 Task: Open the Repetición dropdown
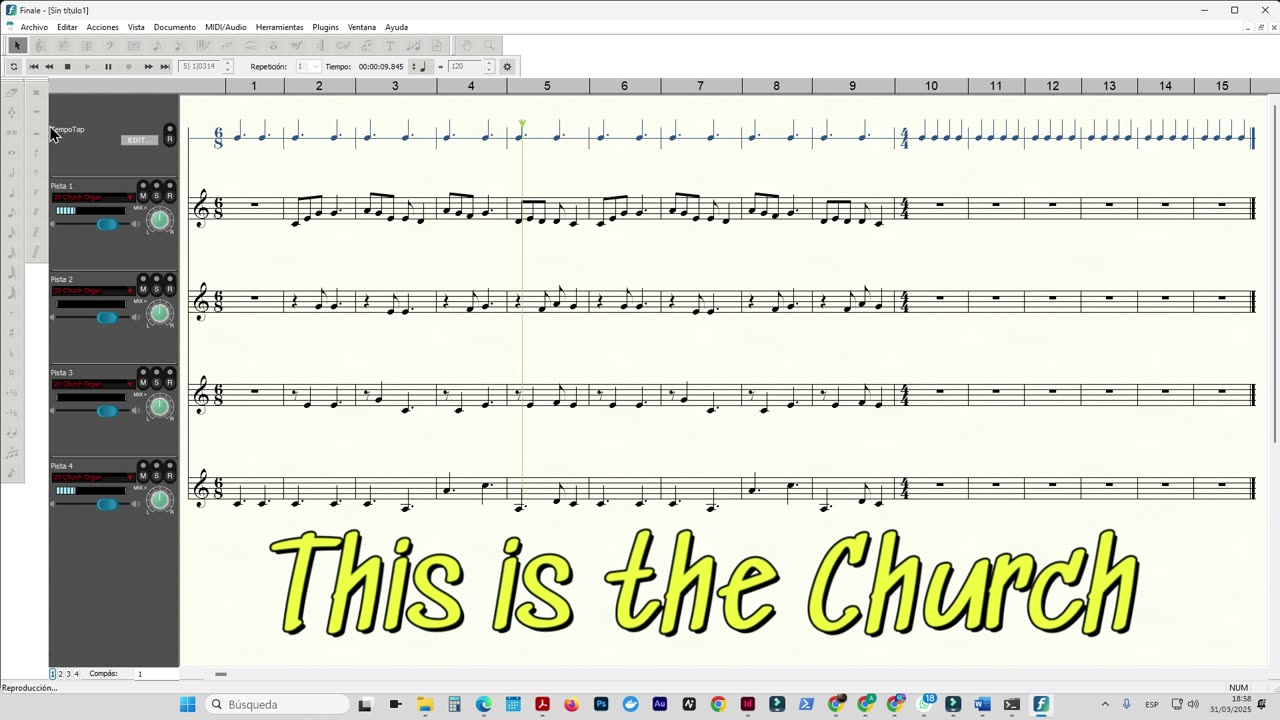[308, 67]
